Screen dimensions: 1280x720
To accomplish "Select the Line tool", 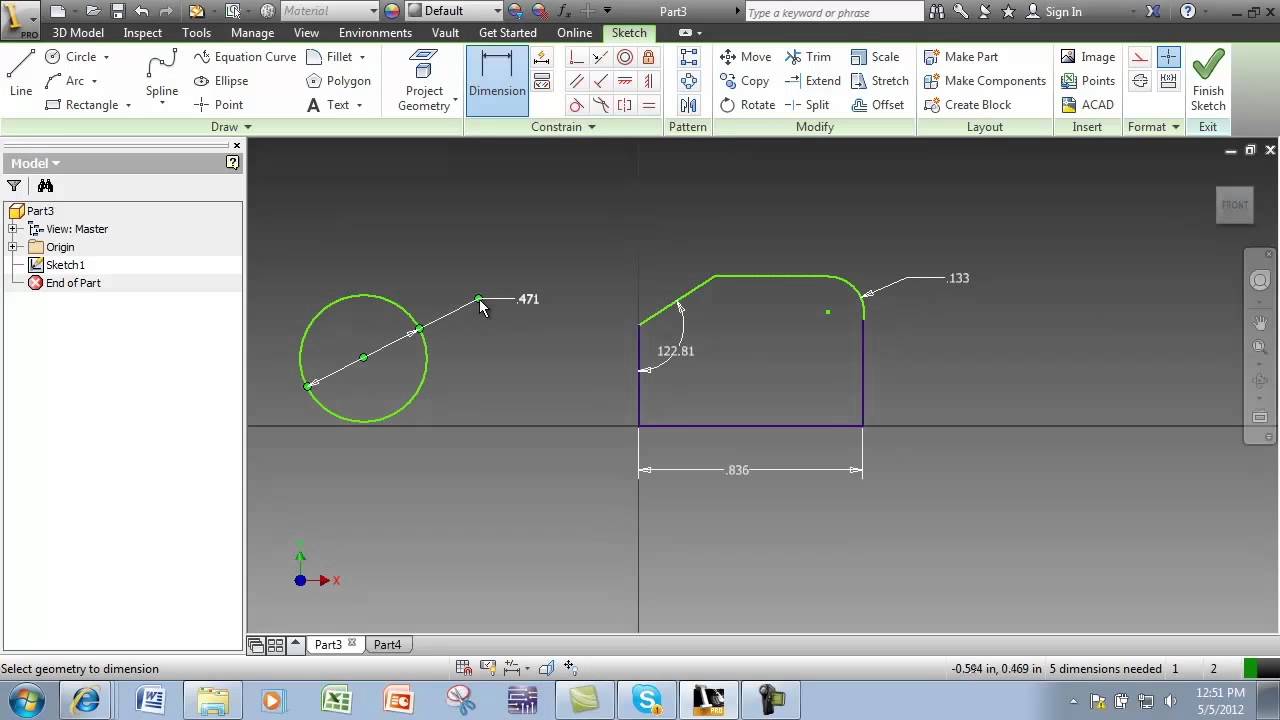I will [x=21, y=73].
